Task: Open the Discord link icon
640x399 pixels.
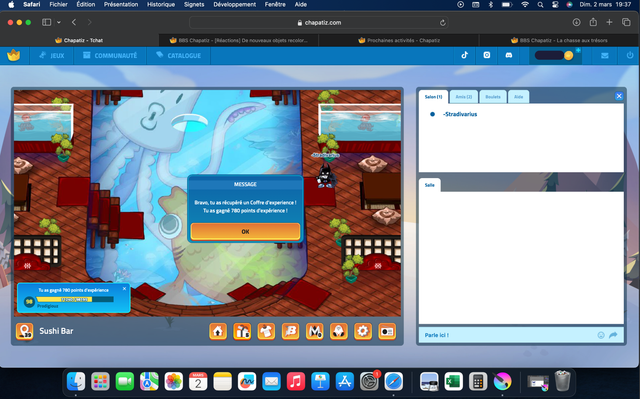Action: [x=509, y=55]
